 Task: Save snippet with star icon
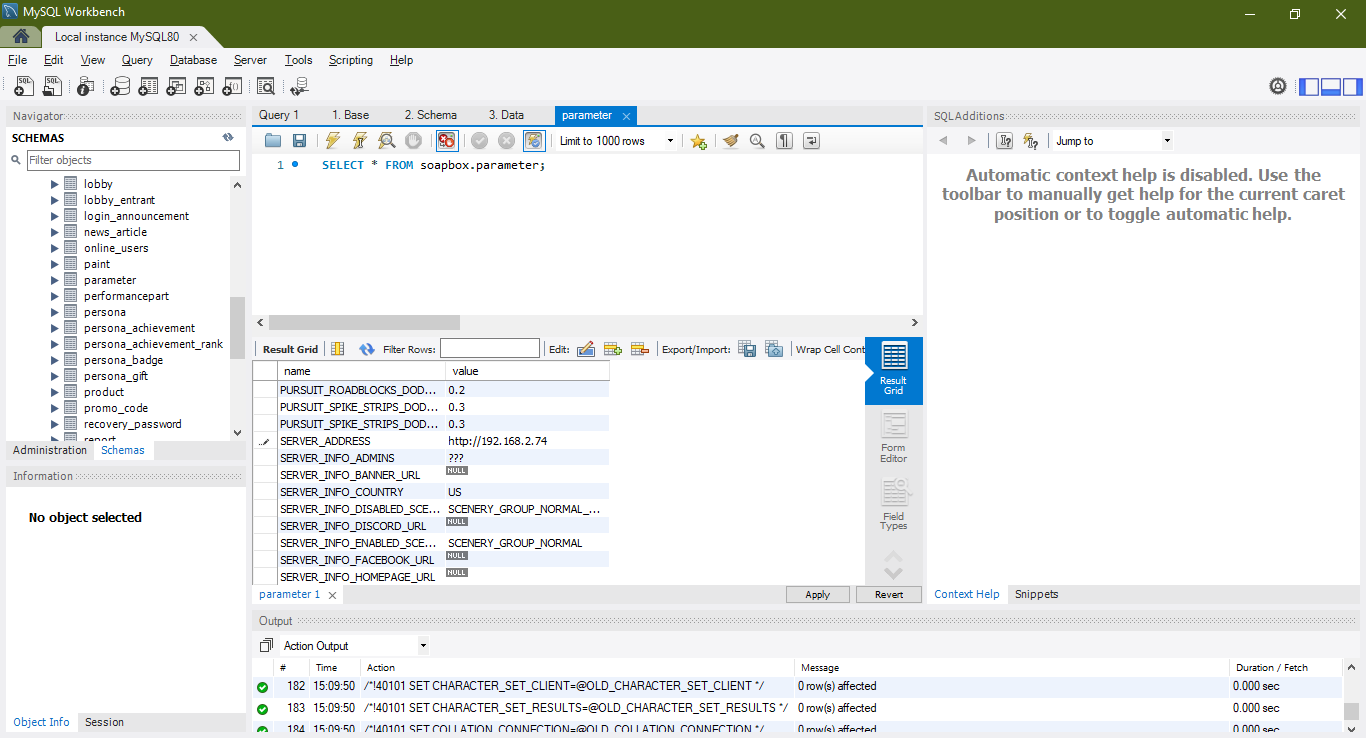point(698,141)
